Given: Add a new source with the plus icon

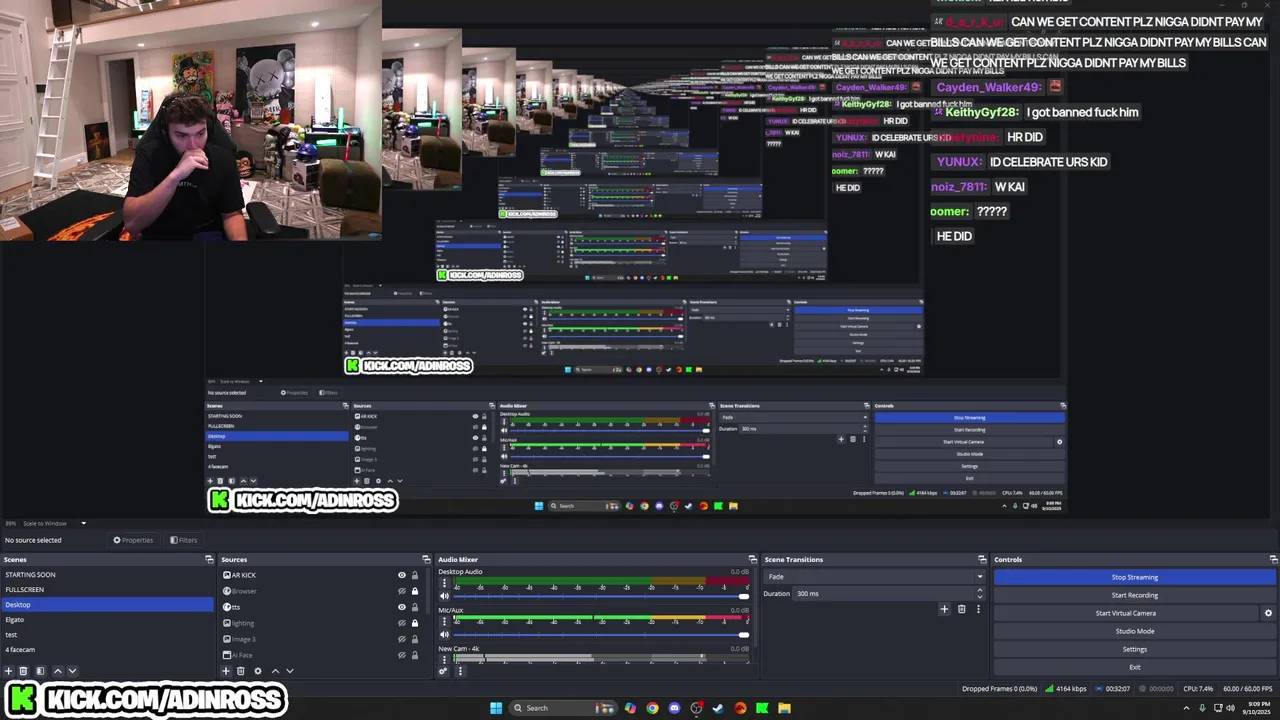Looking at the screenshot, I should [x=226, y=671].
